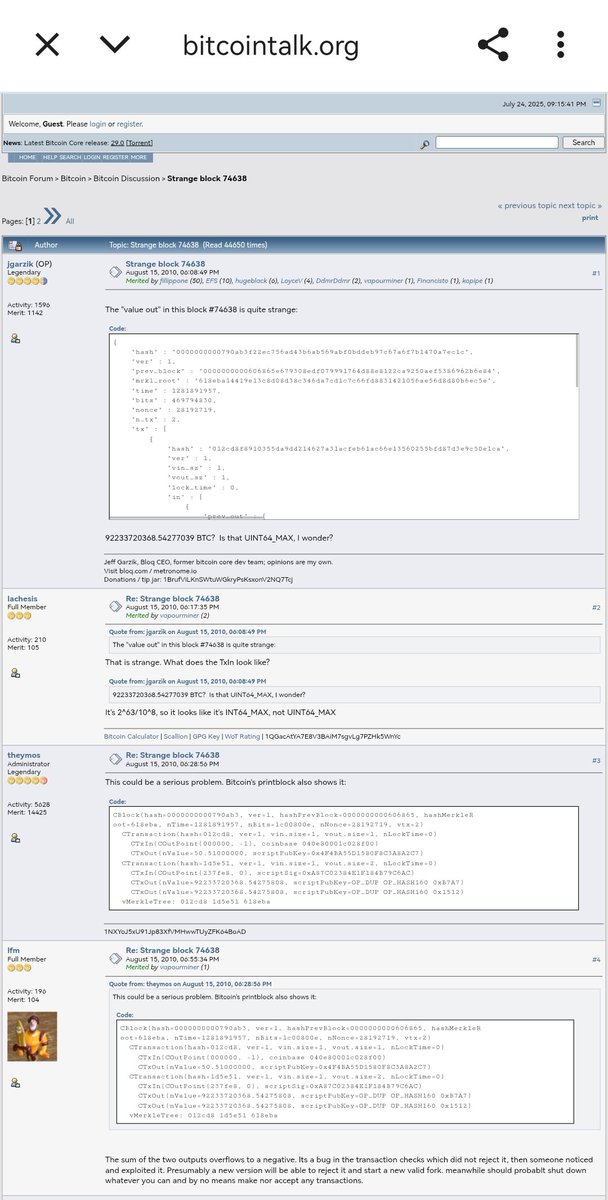Click theymos' rank stars row
Viewport: 608px width, 1200px height.
click(27, 780)
